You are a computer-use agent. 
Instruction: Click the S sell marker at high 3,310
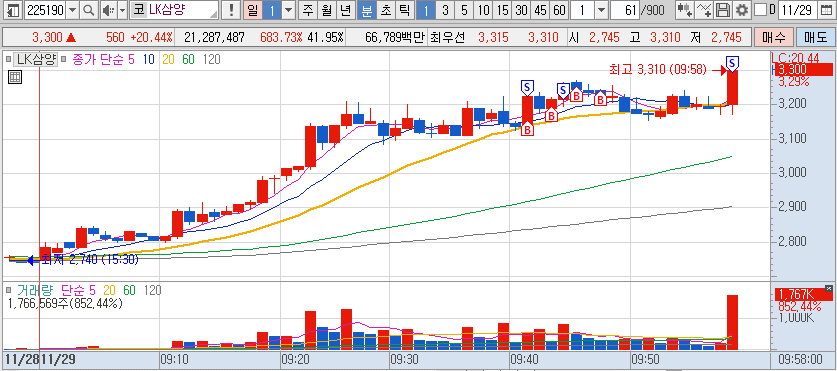732,64
